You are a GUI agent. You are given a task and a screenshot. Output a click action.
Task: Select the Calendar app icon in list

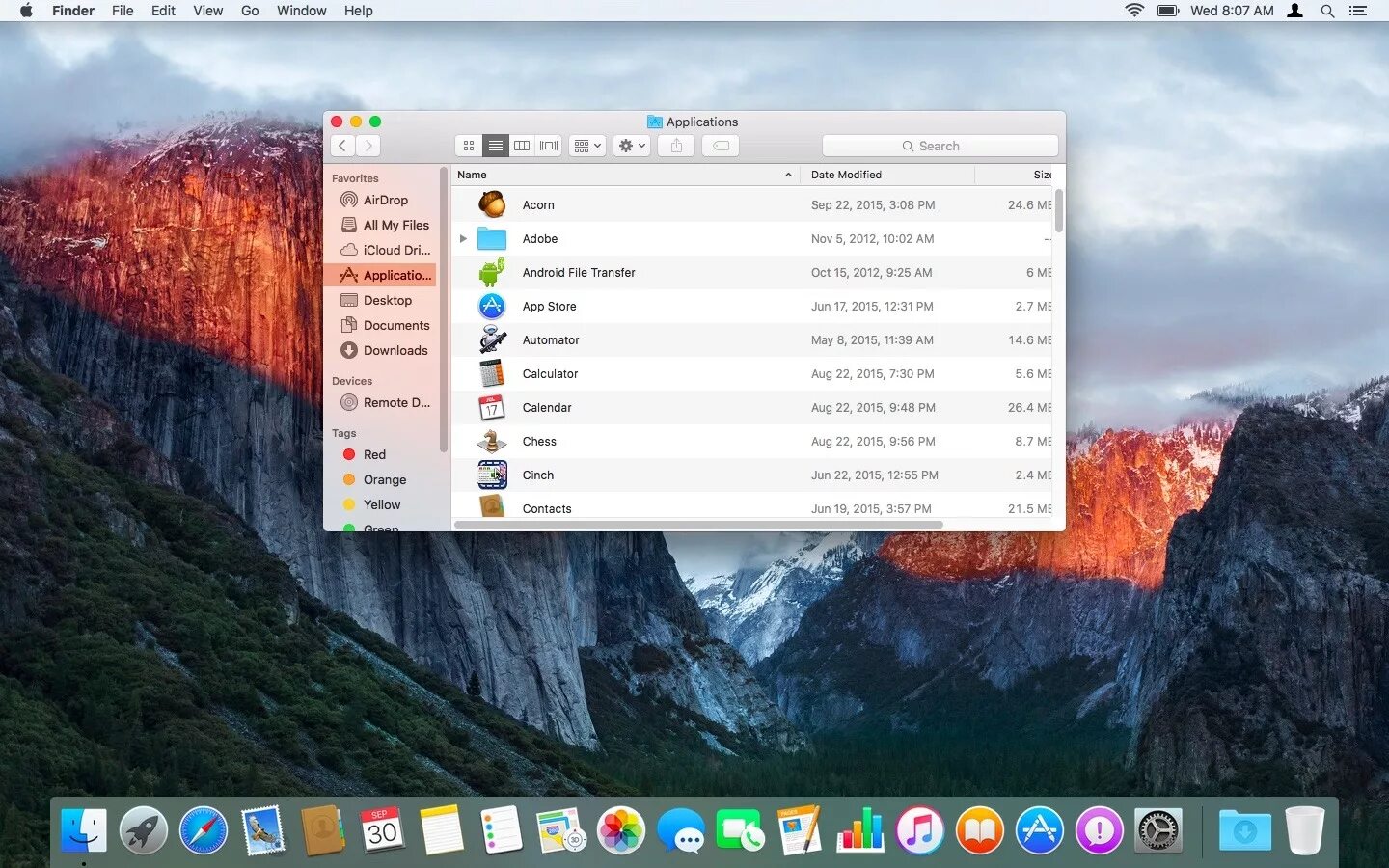492,407
